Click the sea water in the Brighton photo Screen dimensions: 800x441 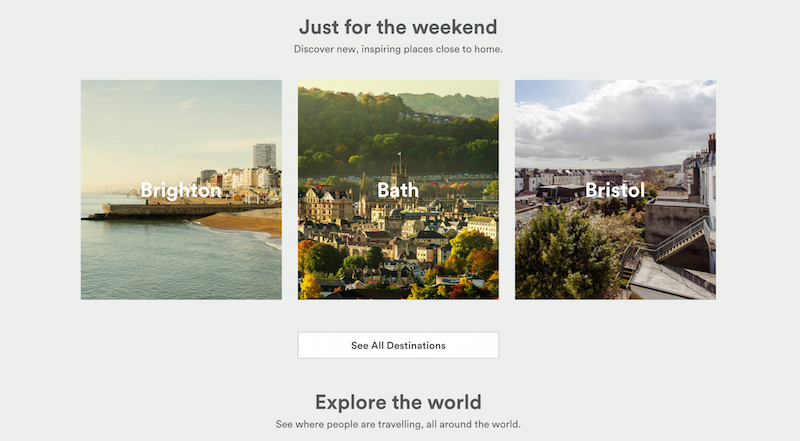pyautogui.click(x=168, y=260)
